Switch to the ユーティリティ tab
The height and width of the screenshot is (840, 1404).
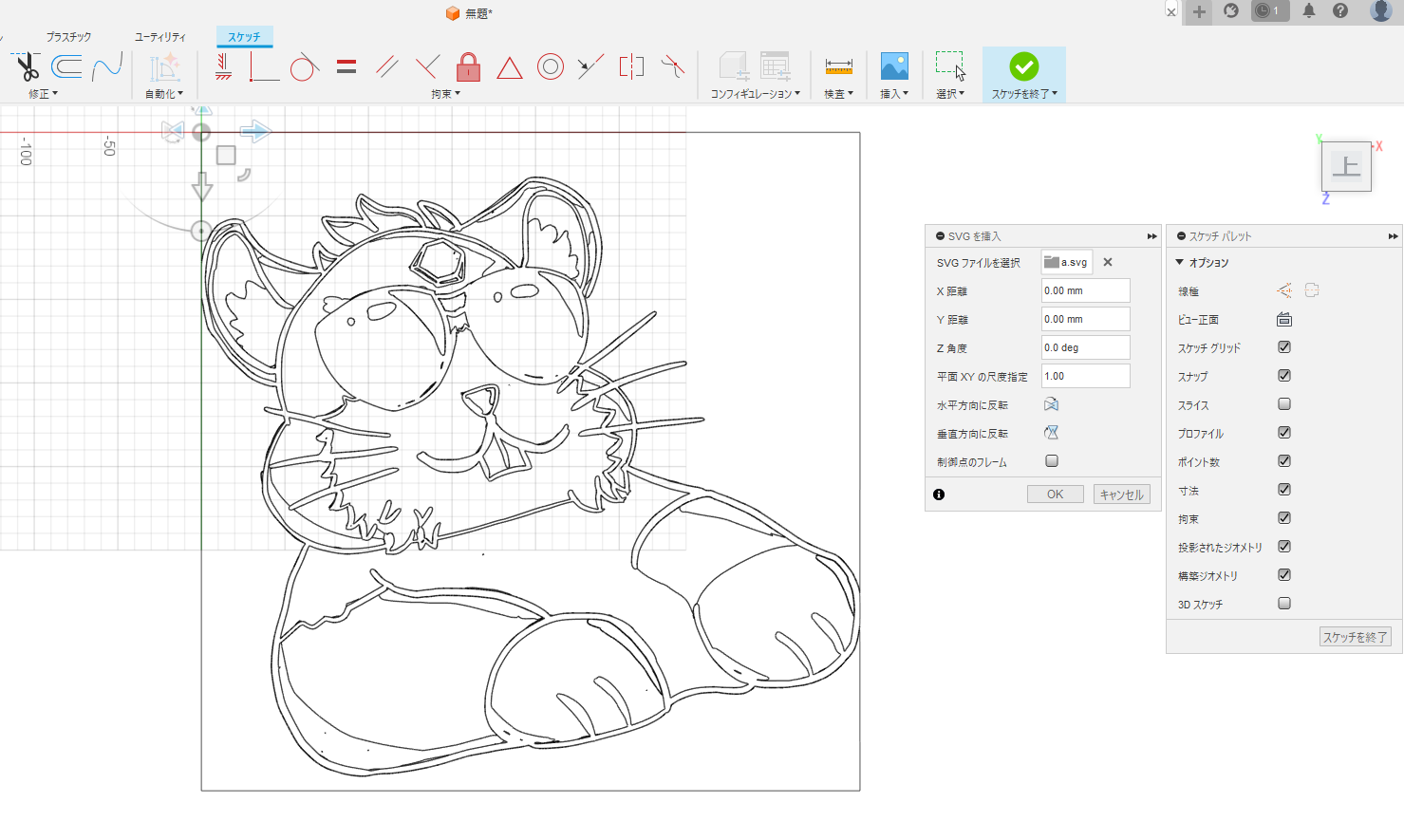pos(160,37)
